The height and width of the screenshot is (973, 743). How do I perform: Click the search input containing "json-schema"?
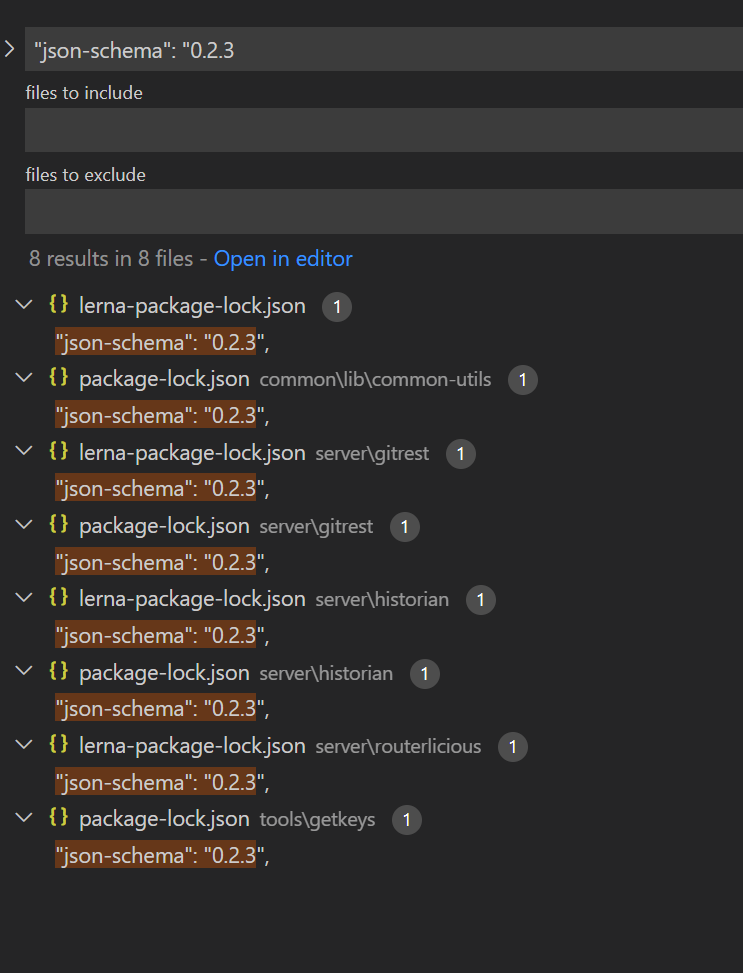pos(384,49)
